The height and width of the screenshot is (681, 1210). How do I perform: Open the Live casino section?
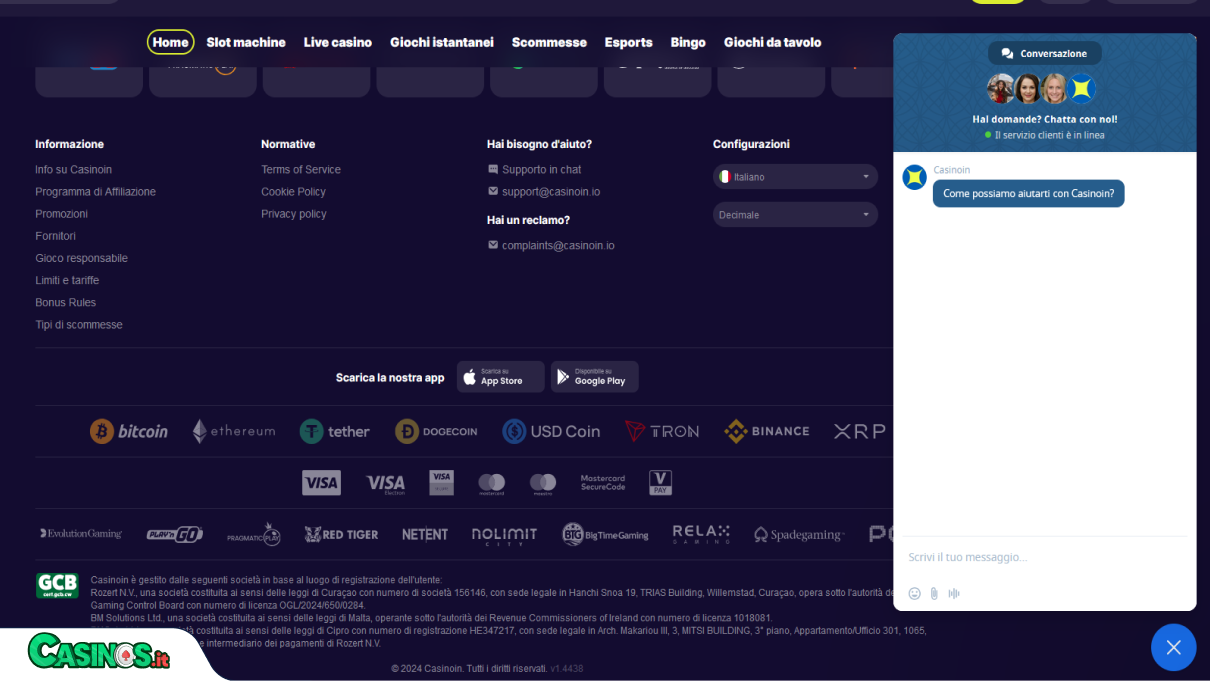click(x=338, y=42)
